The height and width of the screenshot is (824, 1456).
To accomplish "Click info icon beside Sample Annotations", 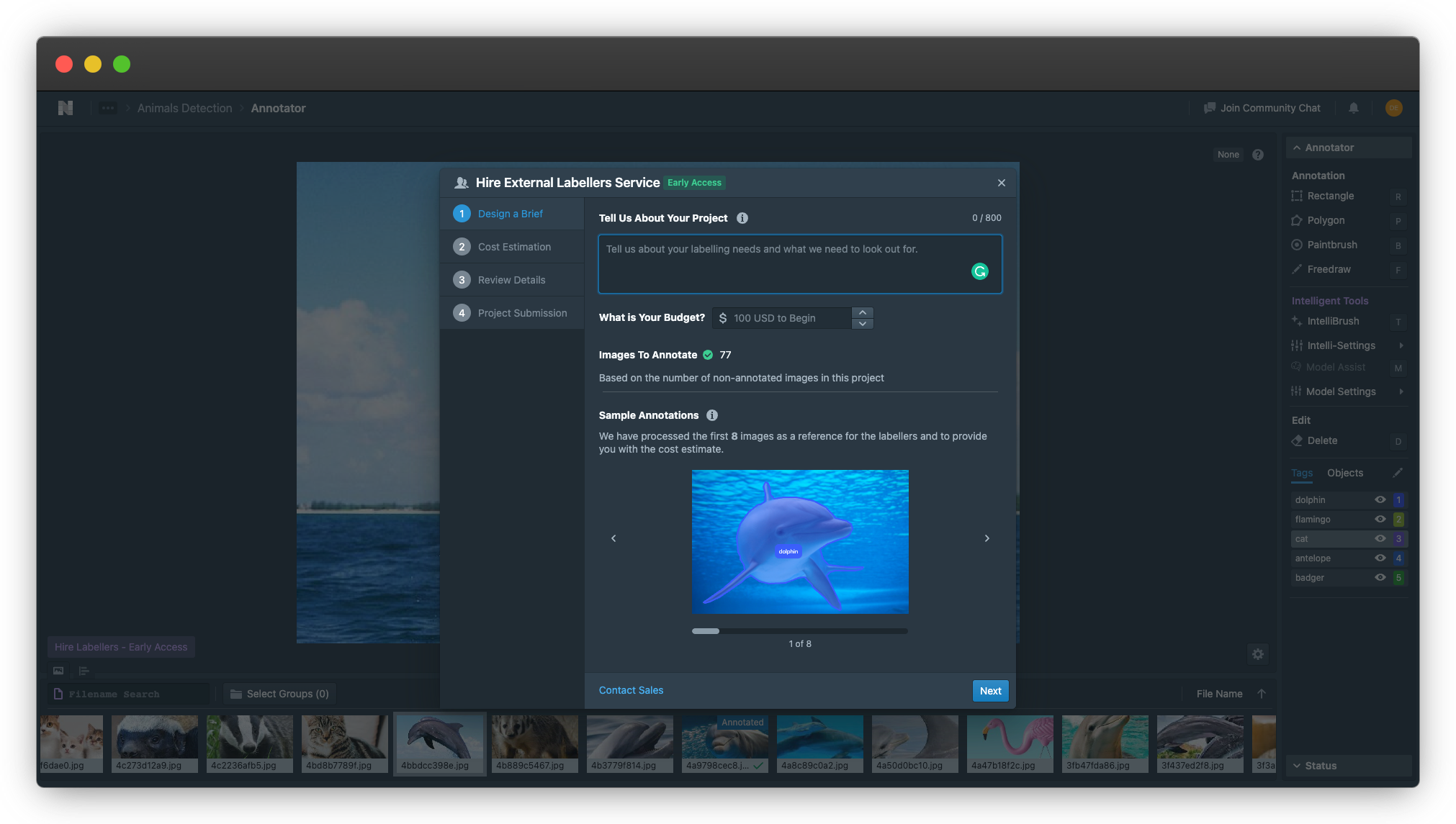I will point(712,415).
